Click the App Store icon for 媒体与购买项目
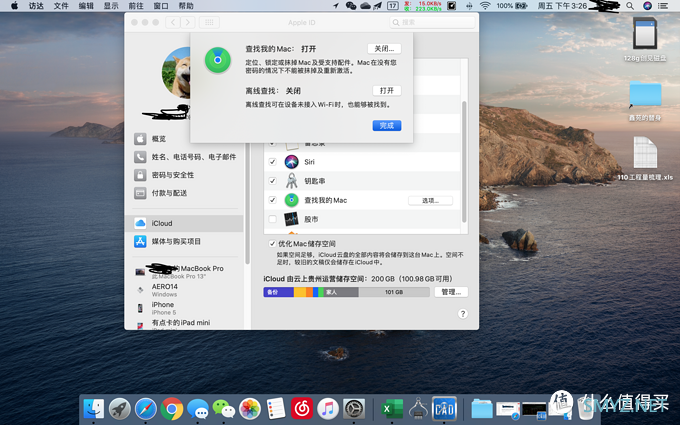This screenshot has height=425, width=680. (140, 242)
